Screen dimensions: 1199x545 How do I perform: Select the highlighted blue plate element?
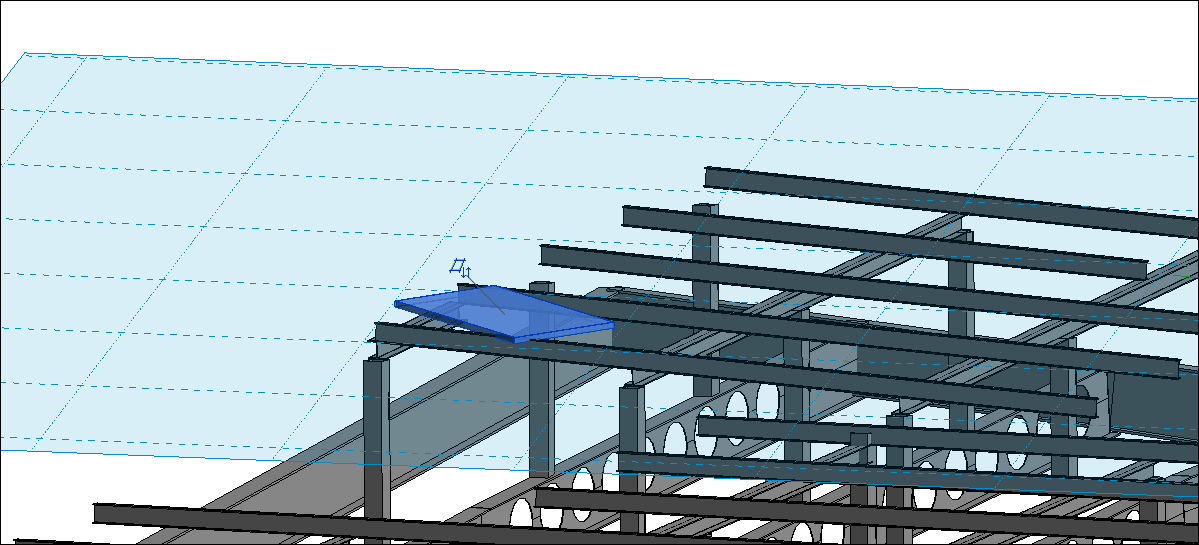click(503, 312)
